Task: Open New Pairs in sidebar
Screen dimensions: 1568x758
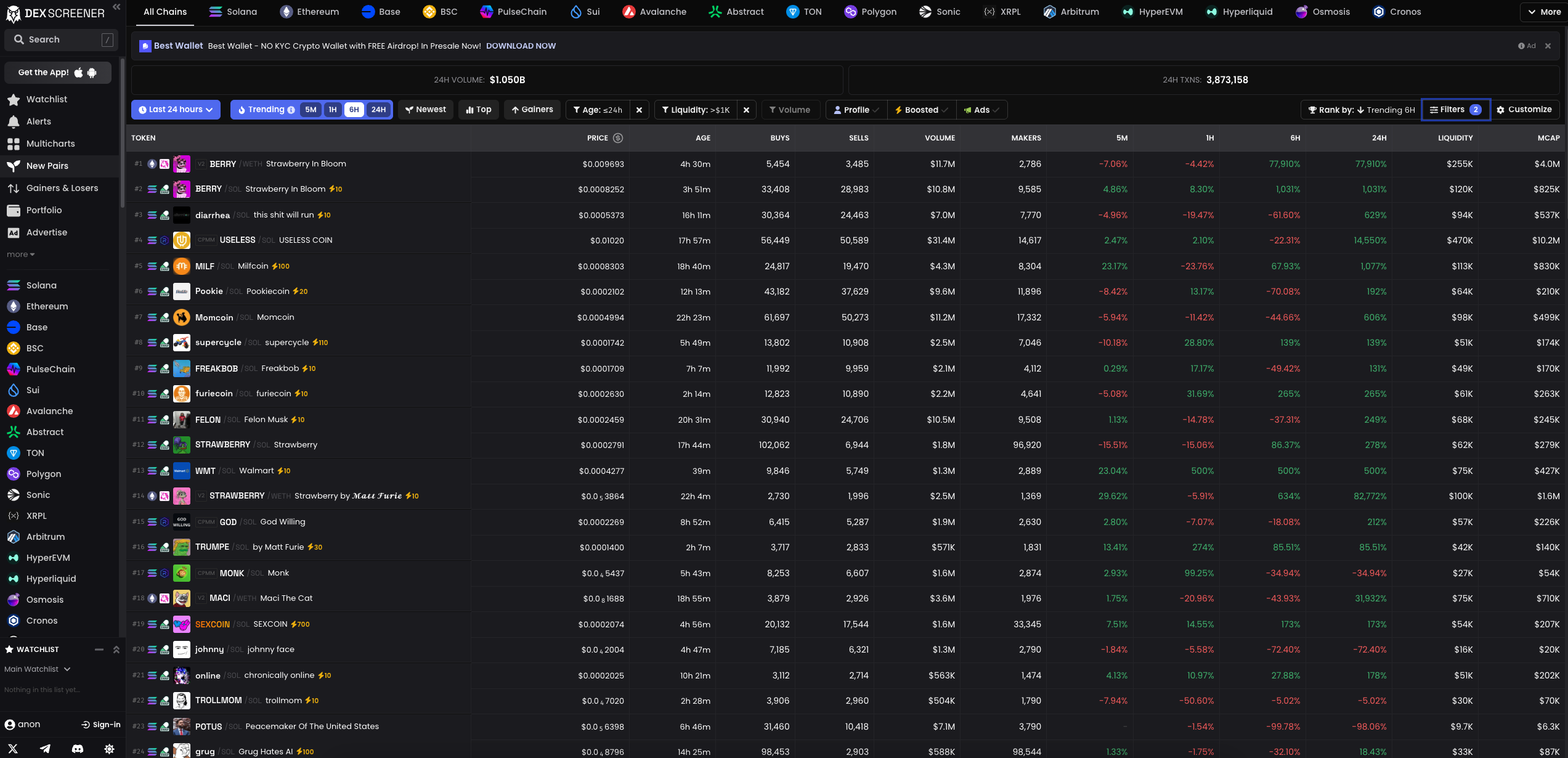Action: coord(60,166)
